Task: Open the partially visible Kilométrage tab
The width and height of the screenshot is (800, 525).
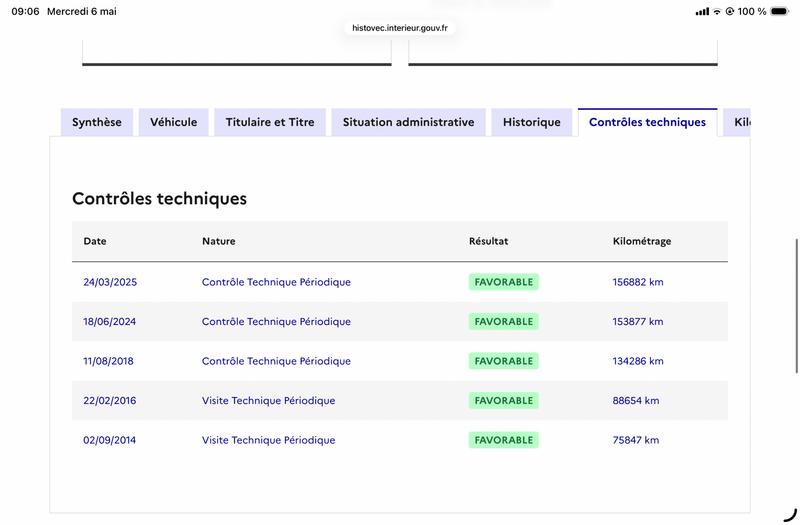Action: point(737,122)
